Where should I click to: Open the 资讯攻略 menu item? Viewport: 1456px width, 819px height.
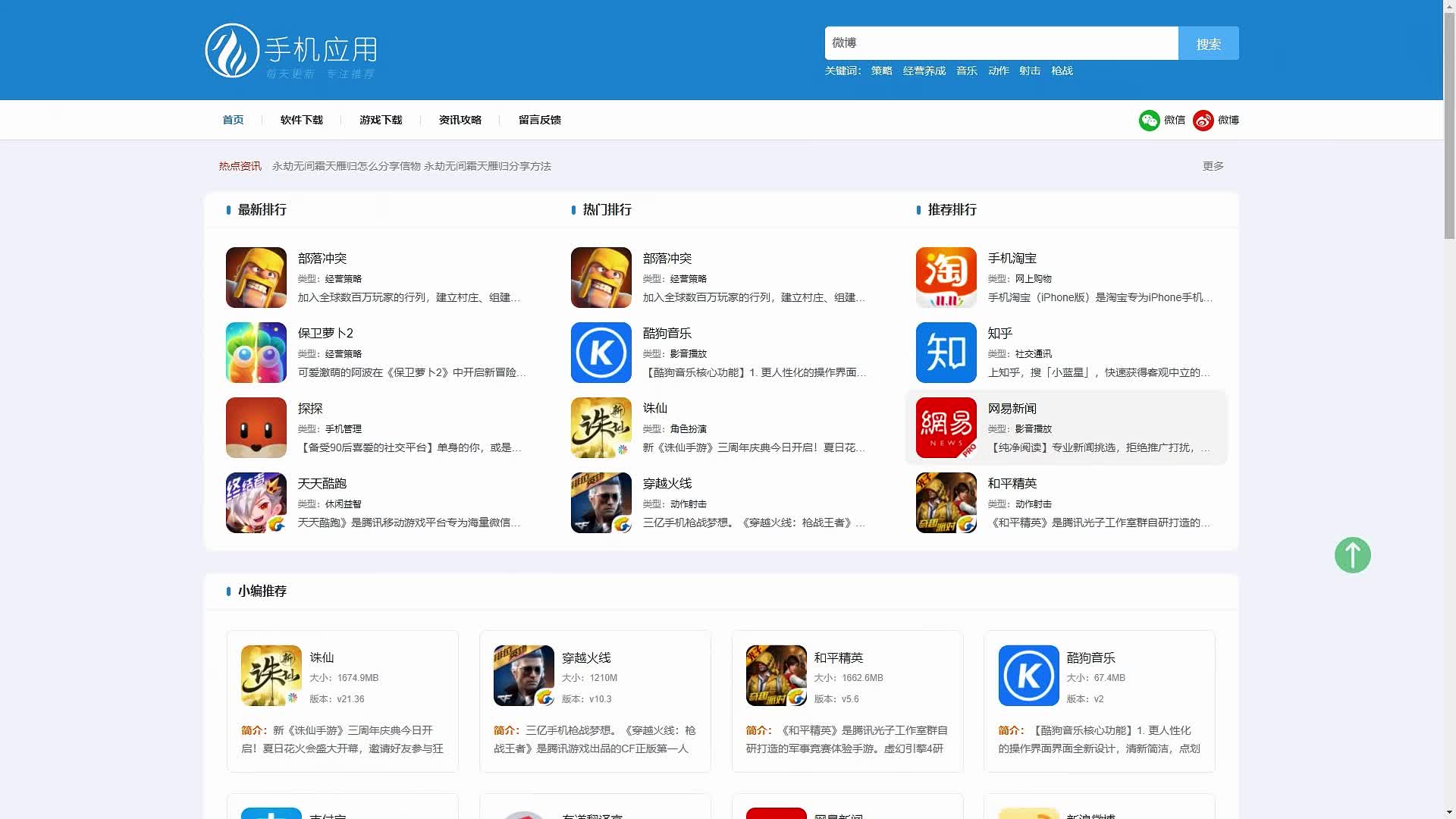pos(460,120)
